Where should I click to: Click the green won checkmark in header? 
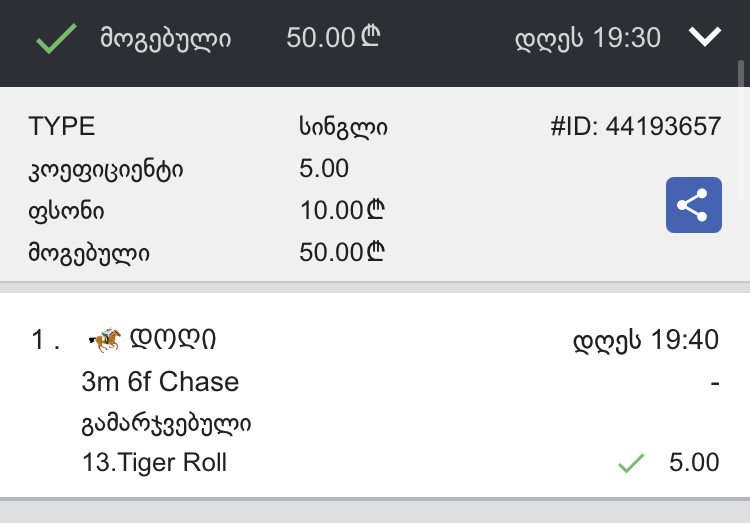[56, 39]
